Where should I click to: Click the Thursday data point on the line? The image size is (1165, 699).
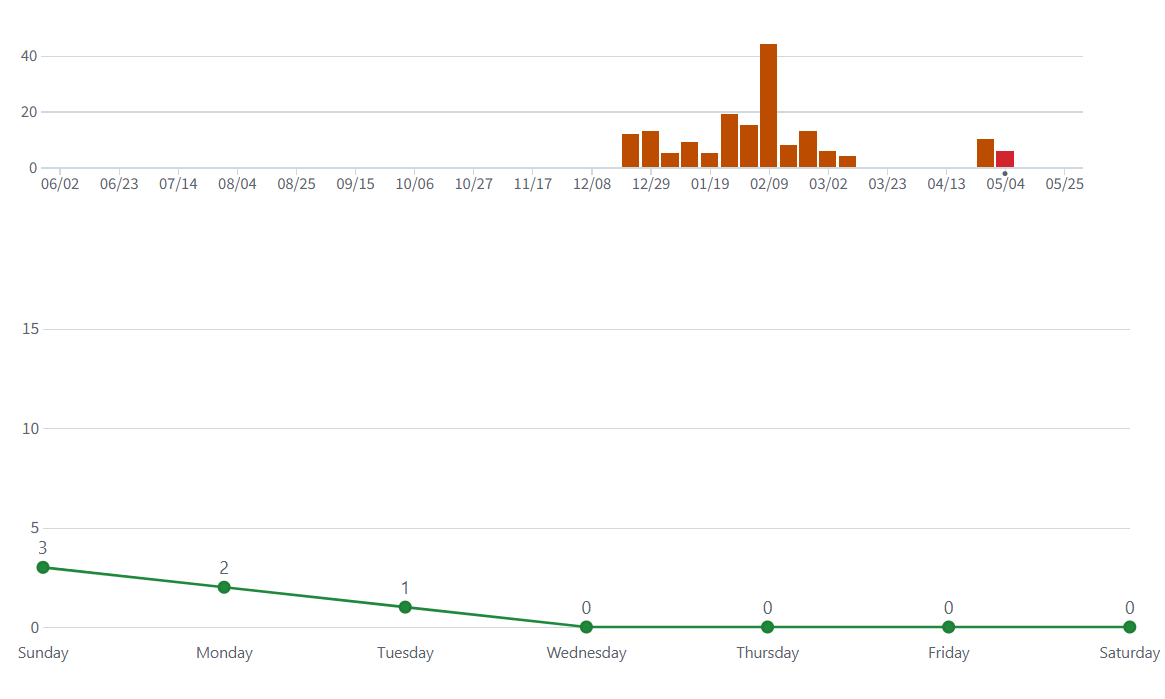767,627
